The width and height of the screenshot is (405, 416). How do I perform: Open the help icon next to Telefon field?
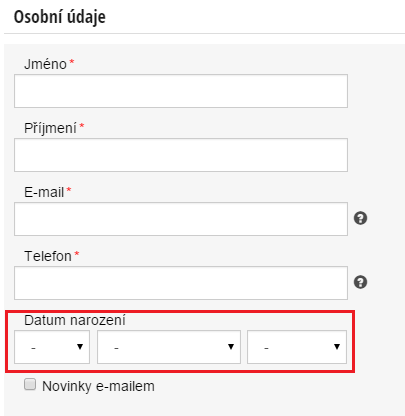tap(360, 282)
